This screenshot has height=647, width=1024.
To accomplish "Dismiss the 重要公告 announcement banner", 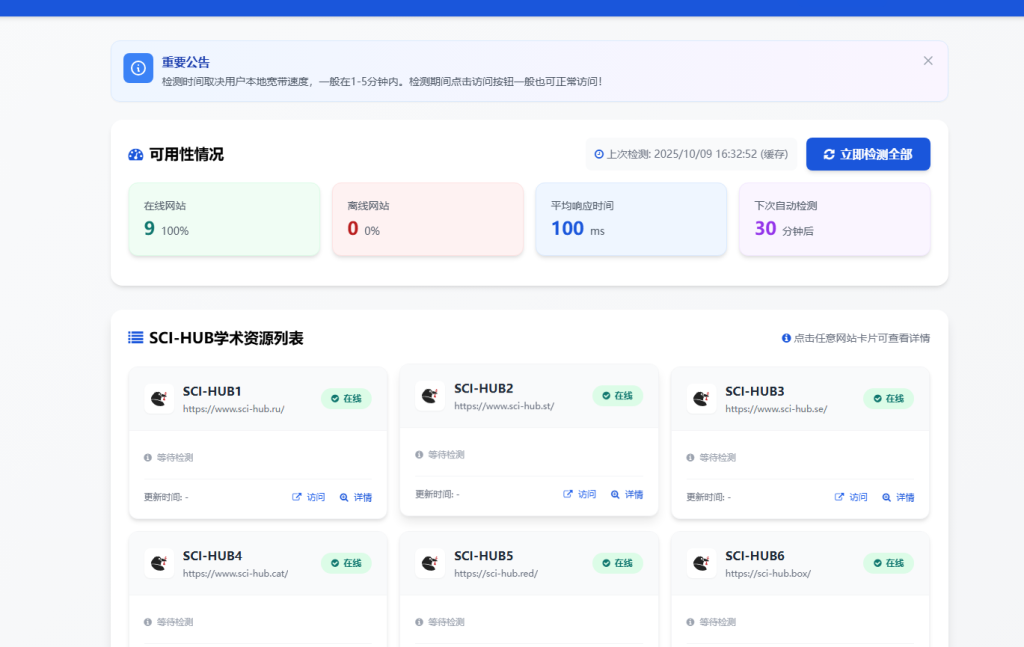I will 928,61.
